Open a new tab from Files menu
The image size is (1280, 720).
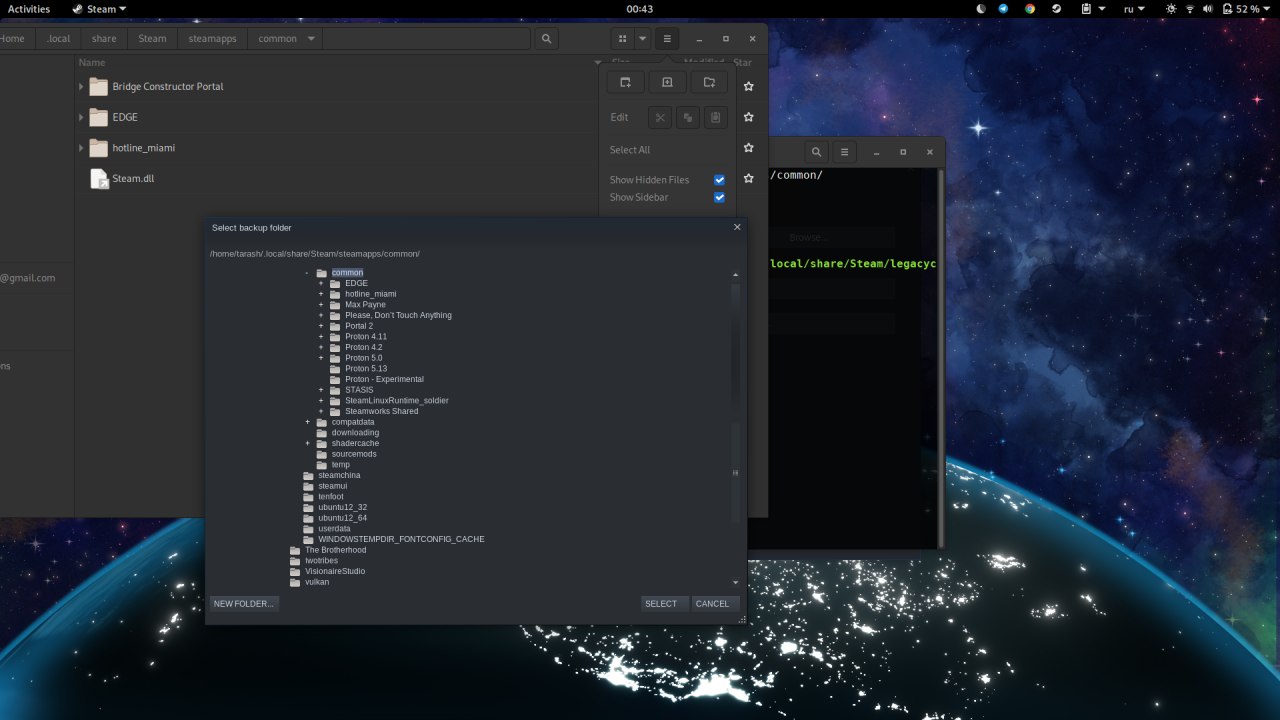(x=667, y=82)
